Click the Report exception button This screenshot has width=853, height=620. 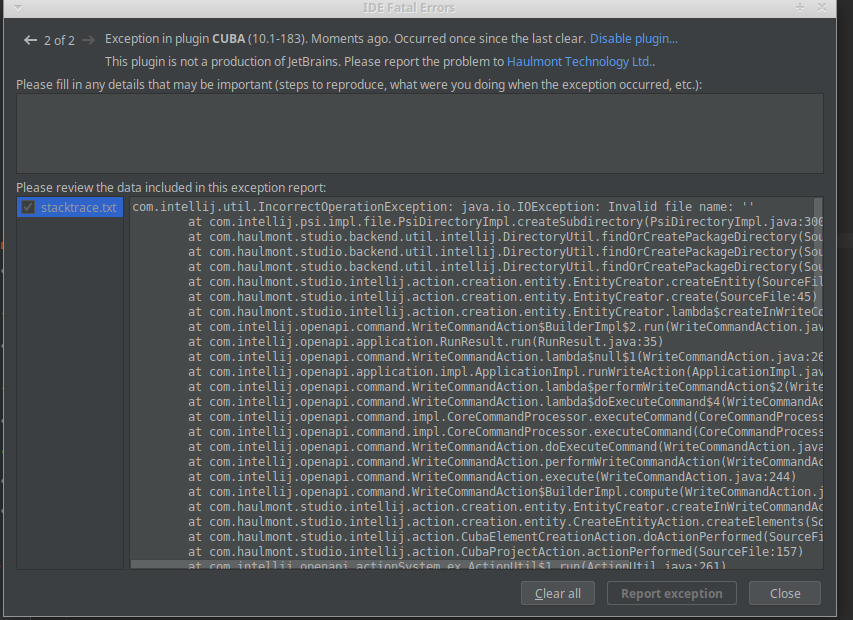tap(671, 593)
